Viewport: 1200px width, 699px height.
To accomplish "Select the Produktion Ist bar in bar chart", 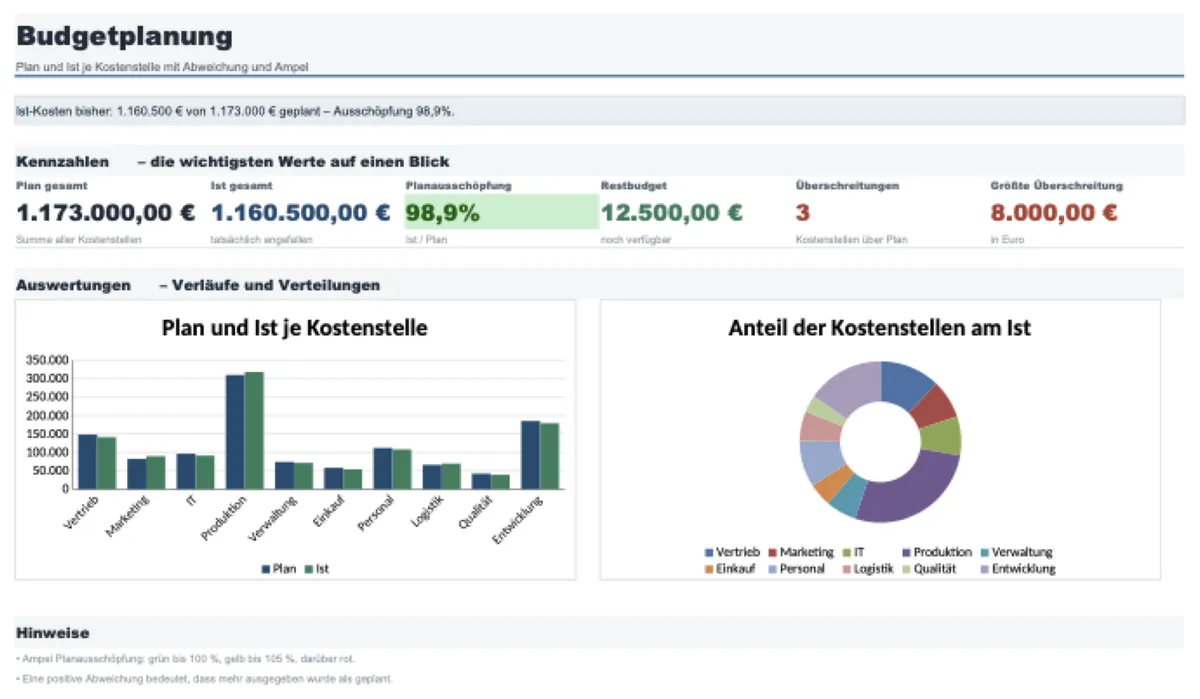I will pyautogui.click(x=254, y=430).
